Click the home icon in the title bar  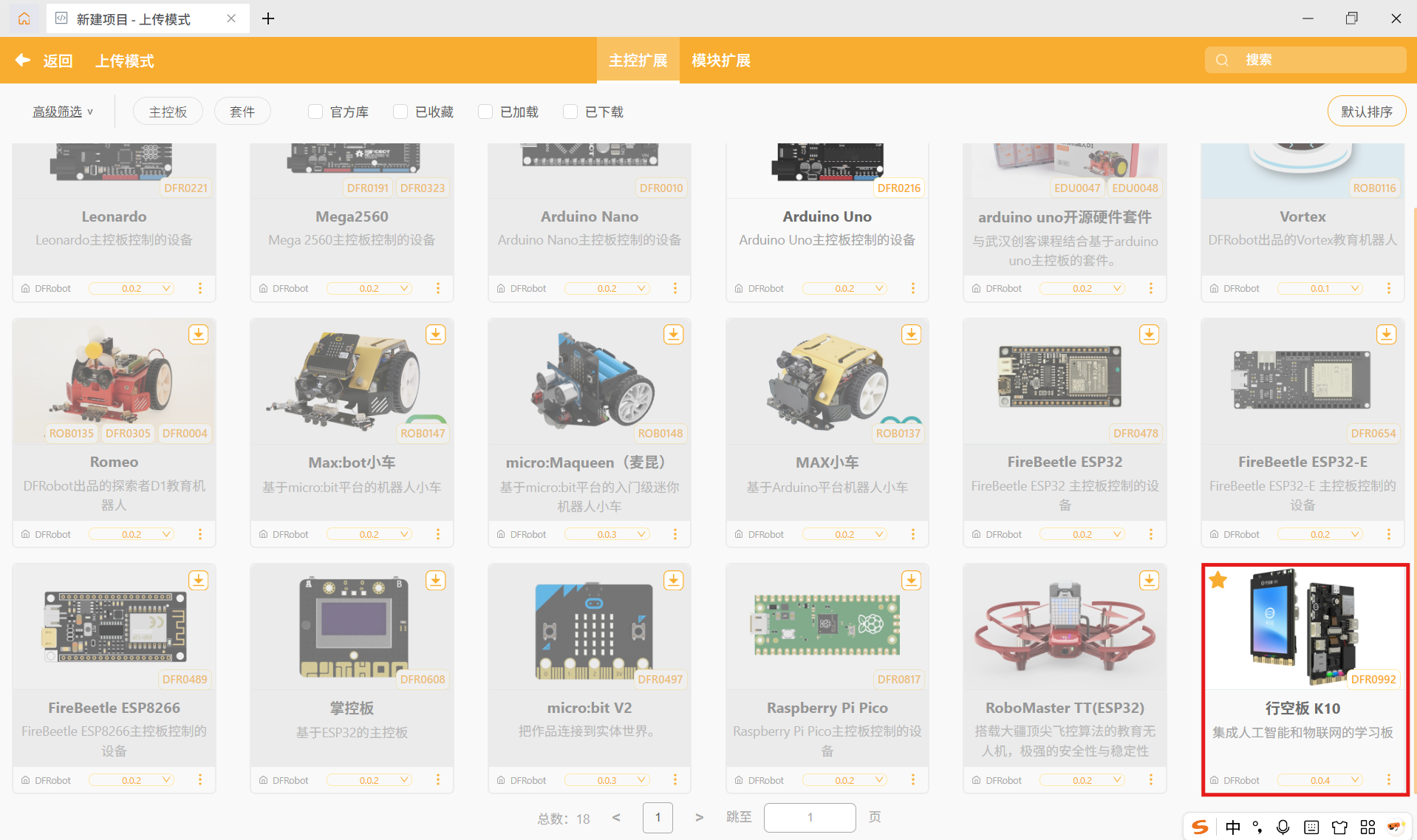(24, 18)
